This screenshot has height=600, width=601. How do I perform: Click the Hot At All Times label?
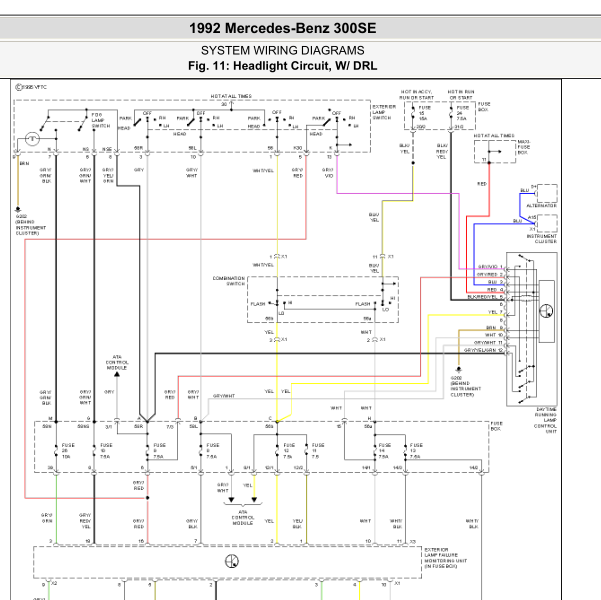point(231,96)
